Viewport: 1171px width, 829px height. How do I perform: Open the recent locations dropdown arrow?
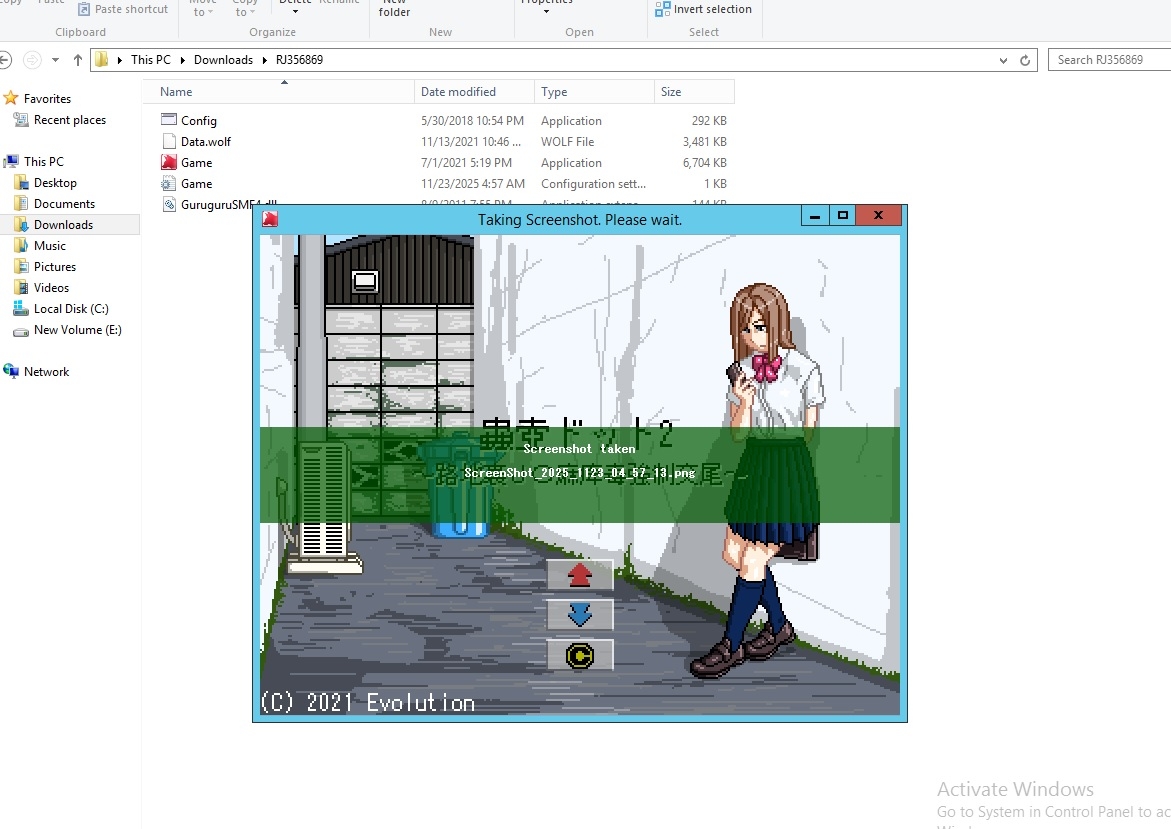pyautogui.click(x=55, y=60)
